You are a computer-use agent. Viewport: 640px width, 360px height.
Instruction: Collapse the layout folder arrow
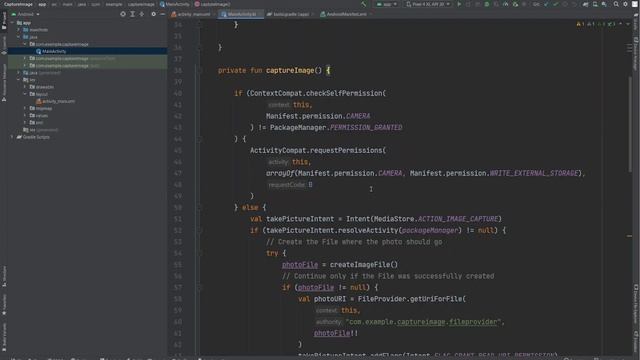pos(25,94)
